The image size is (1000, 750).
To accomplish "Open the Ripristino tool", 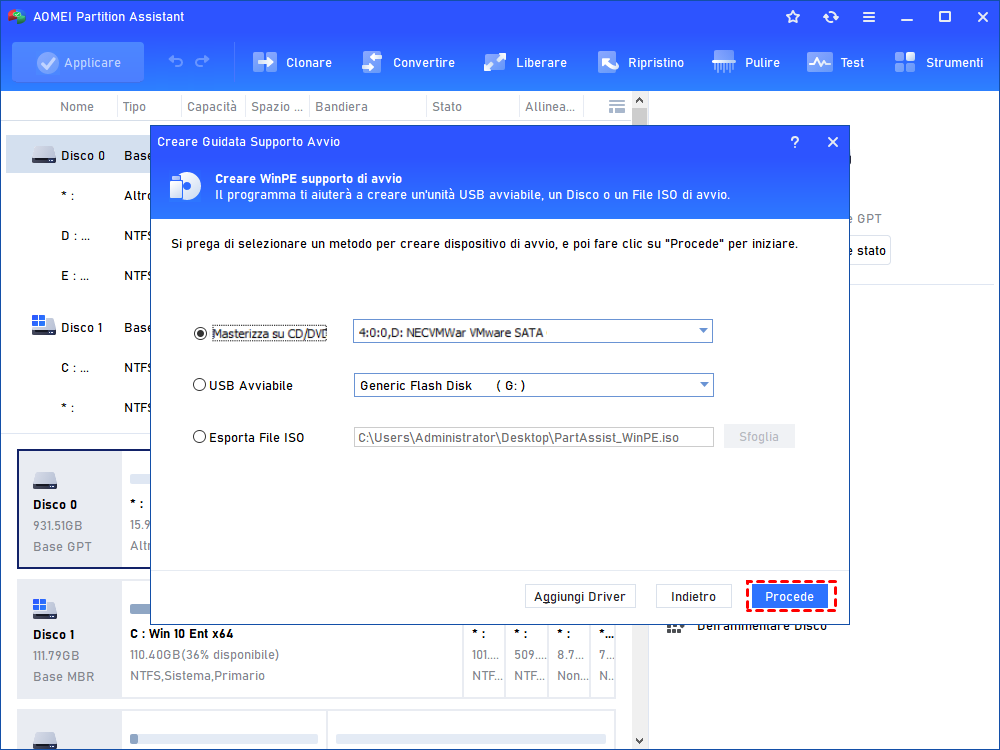I will click(640, 62).
